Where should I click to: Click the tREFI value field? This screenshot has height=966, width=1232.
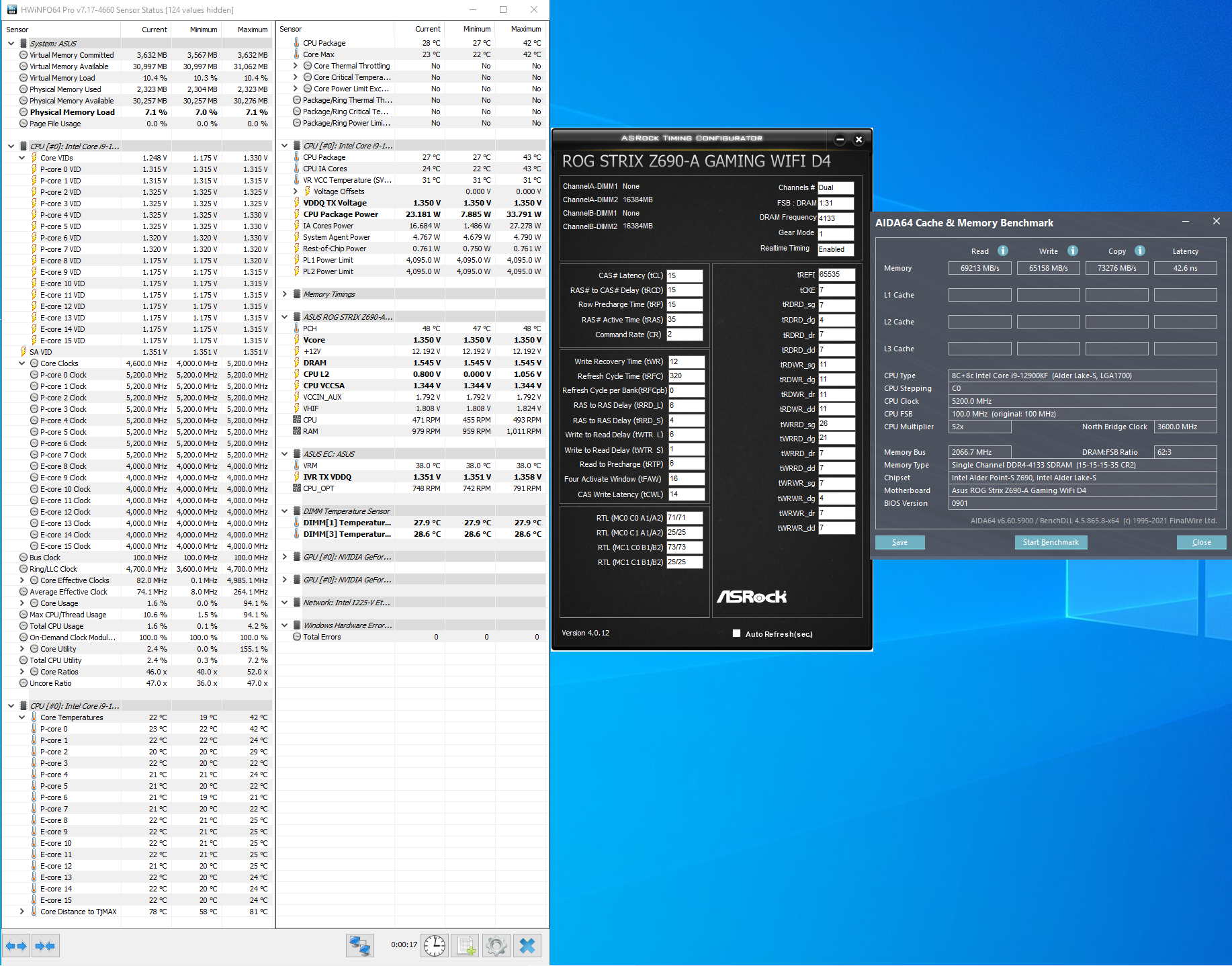836,274
